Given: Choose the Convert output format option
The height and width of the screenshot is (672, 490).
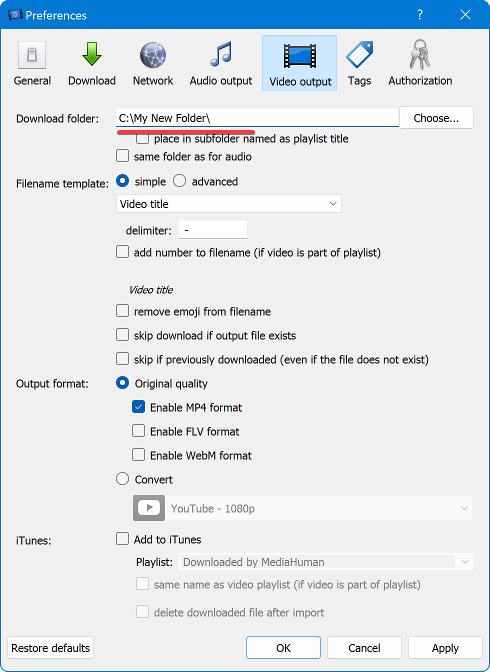Looking at the screenshot, I should pos(123,479).
